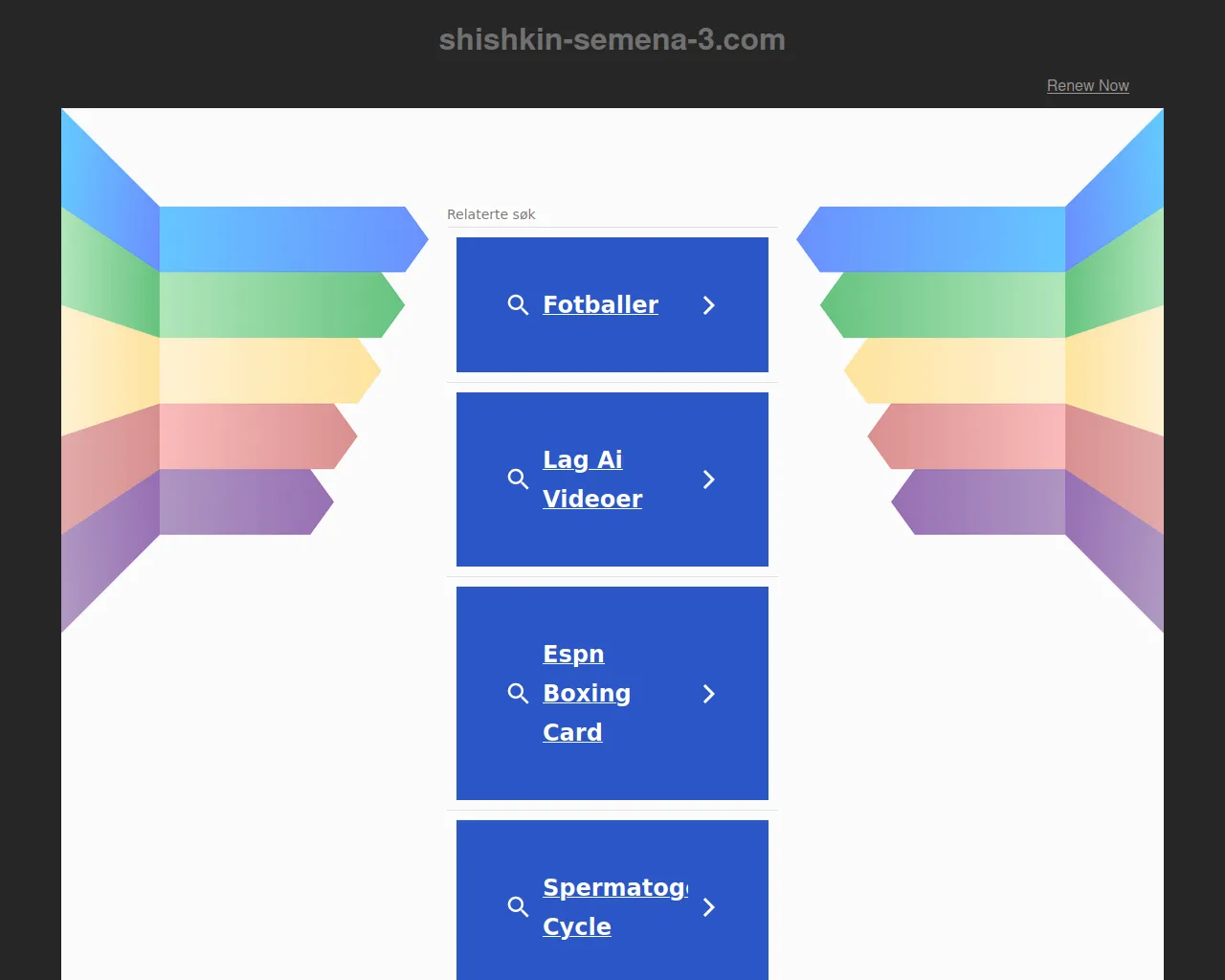Image resolution: width=1225 pixels, height=980 pixels.
Task: Click the search icon beside Espn Boxing Card
Action: pos(518,694)
